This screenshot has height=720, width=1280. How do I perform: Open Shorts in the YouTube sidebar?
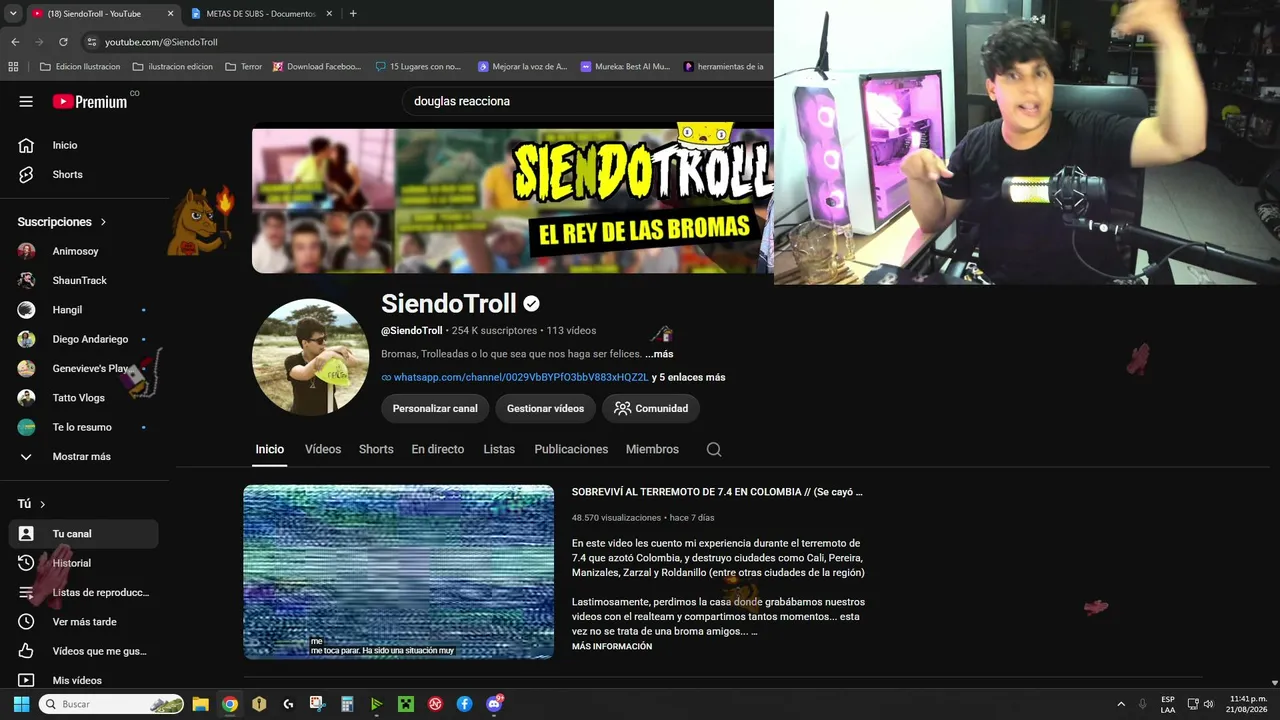[x=84, y=174]
